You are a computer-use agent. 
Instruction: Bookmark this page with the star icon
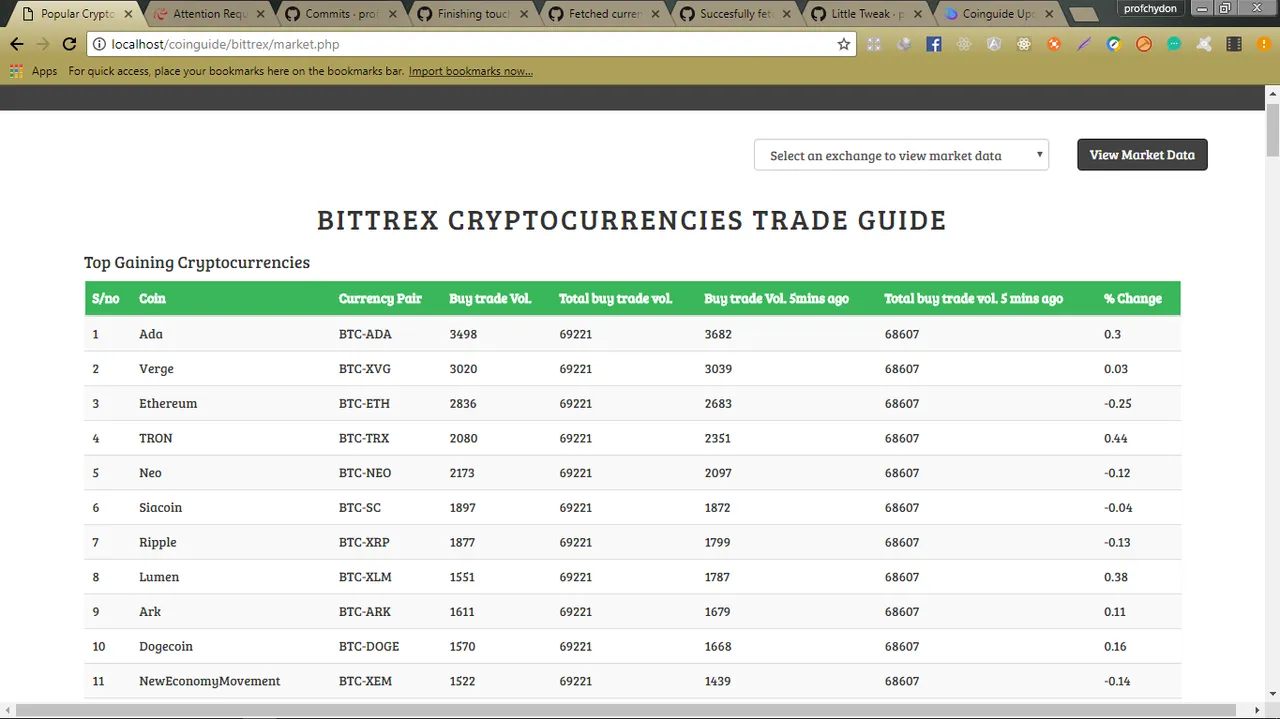[844, 44]
